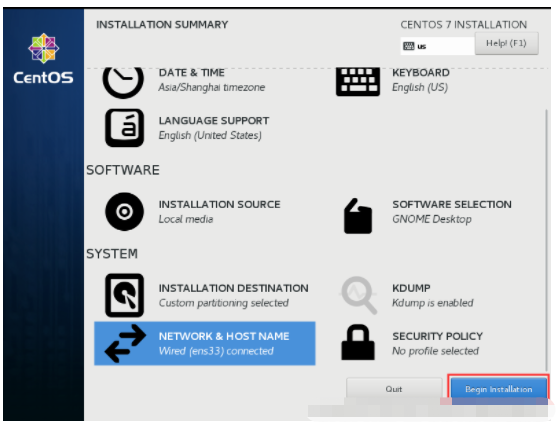The width and height of the screenshot is (558, 426).
Task: Select the Language Support icon
Action: [x=125, y=128]
